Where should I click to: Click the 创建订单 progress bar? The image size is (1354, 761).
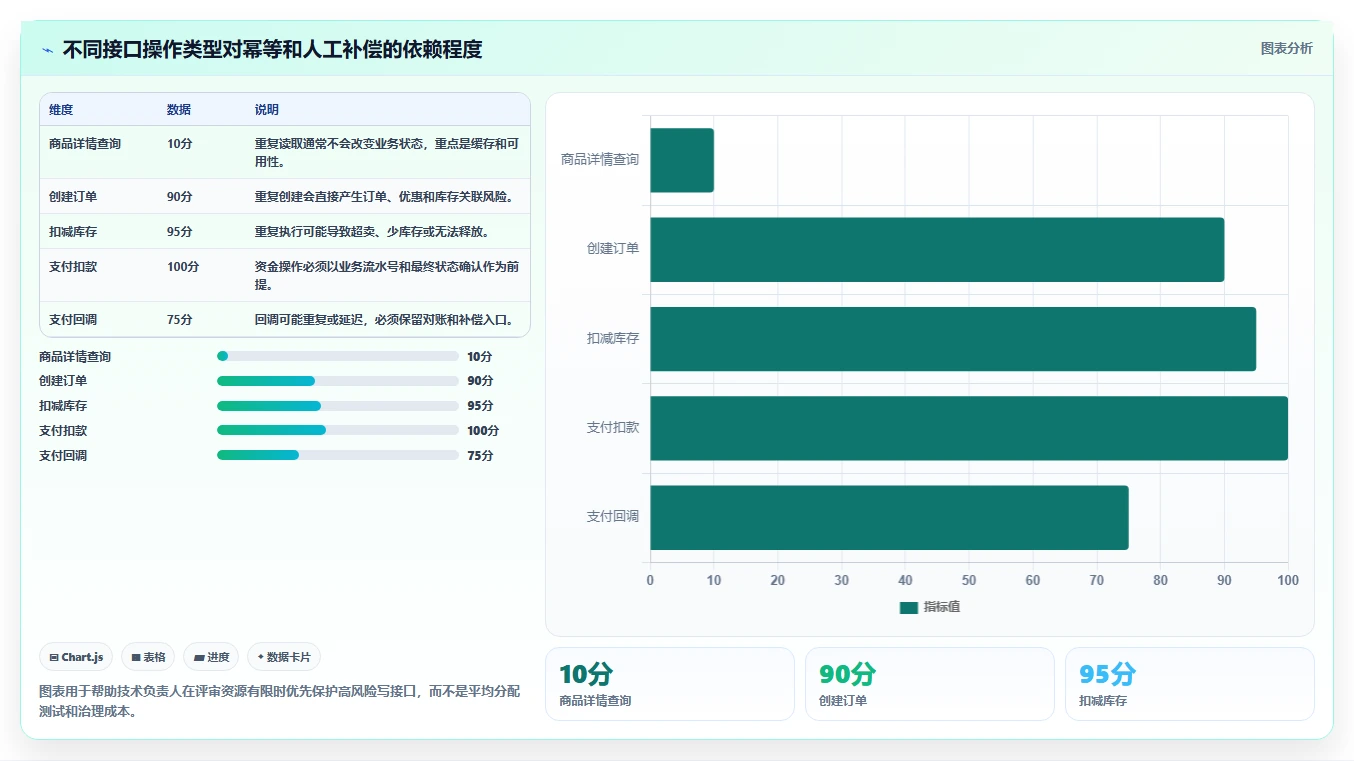tap(338, 381)
